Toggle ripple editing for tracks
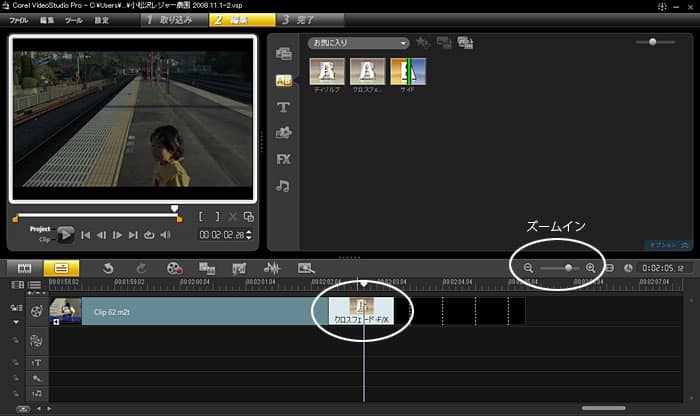 [17, 308]
